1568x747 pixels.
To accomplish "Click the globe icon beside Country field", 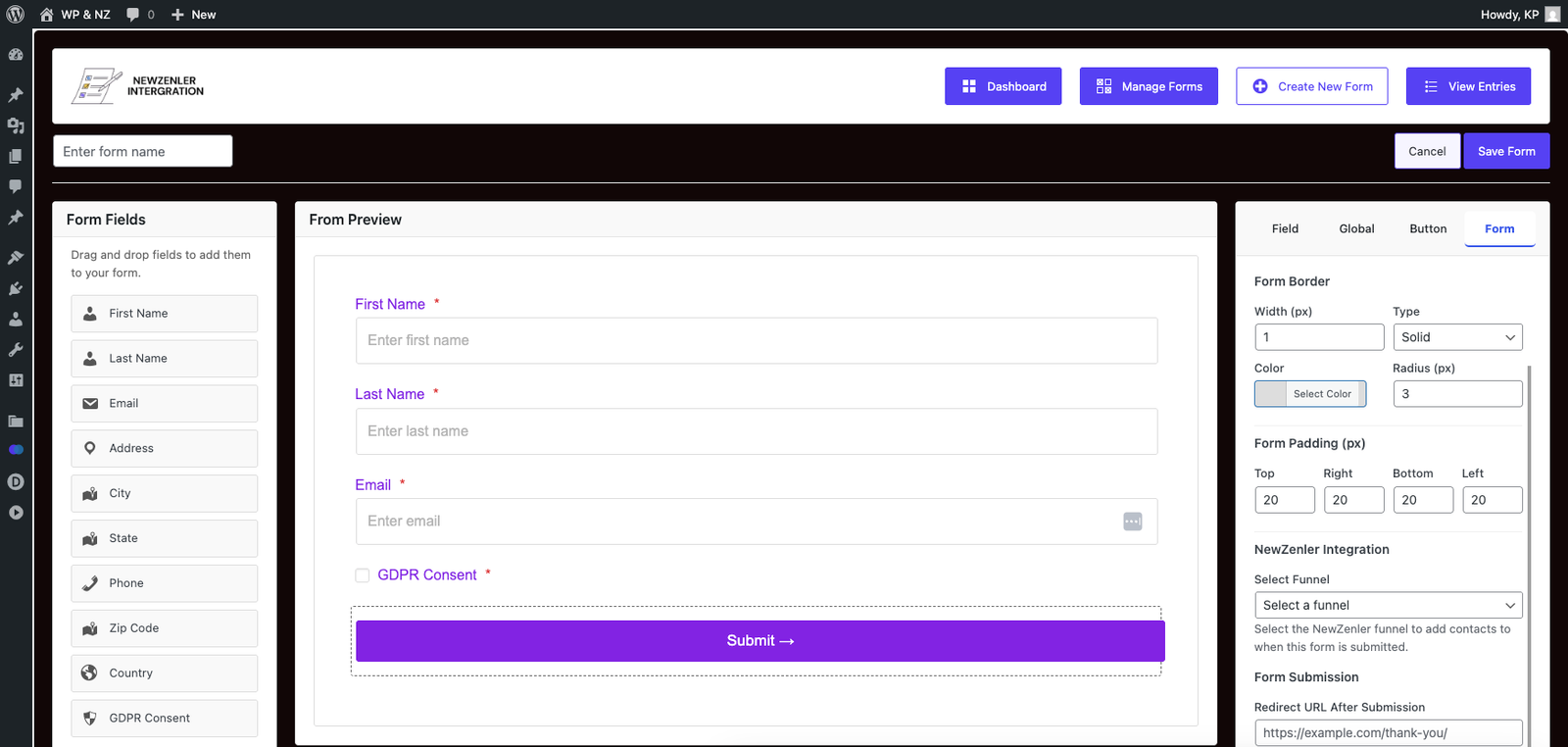I will click(x=89, y=672).
